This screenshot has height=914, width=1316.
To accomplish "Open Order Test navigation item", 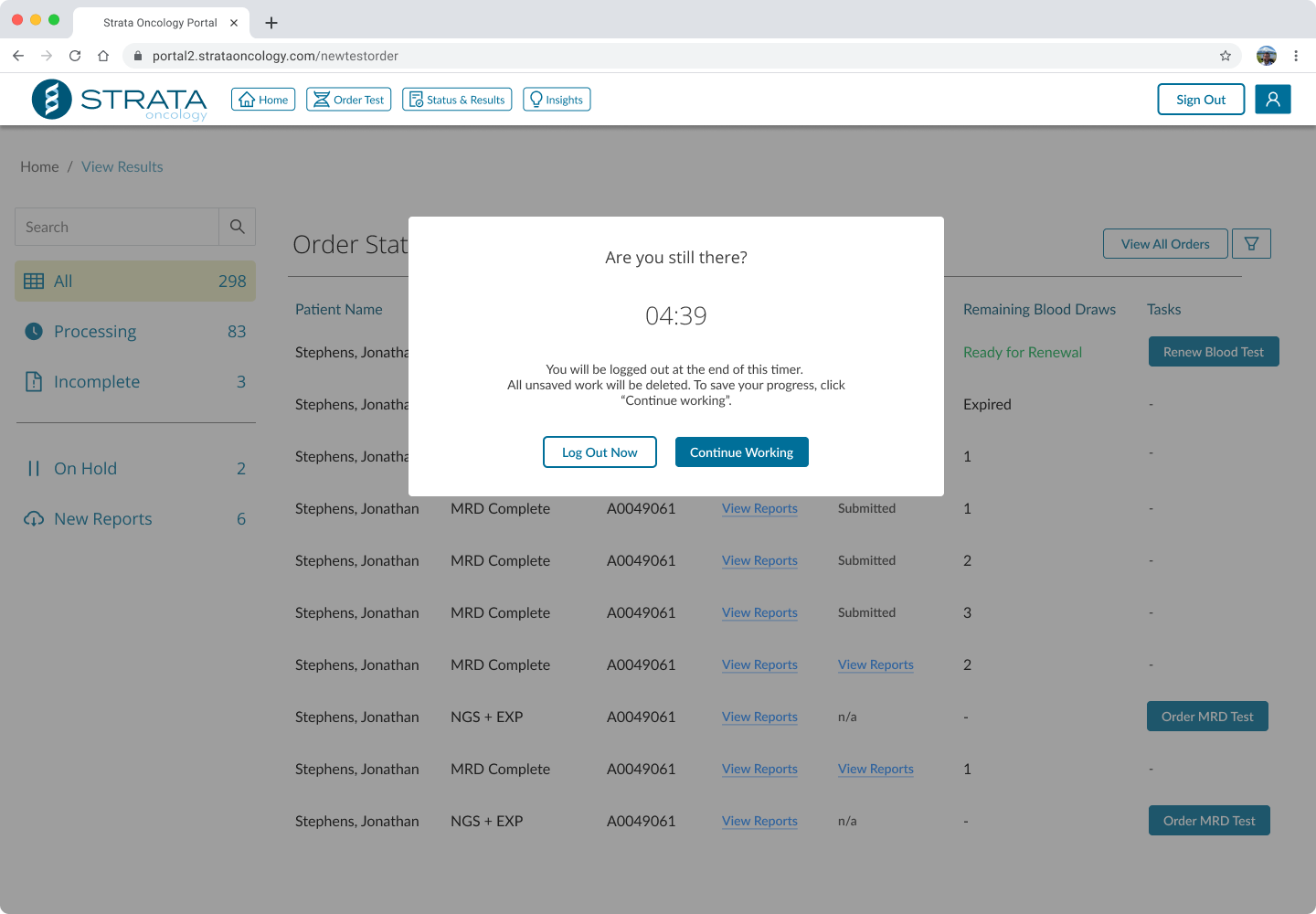I will (x=349, y=100).
